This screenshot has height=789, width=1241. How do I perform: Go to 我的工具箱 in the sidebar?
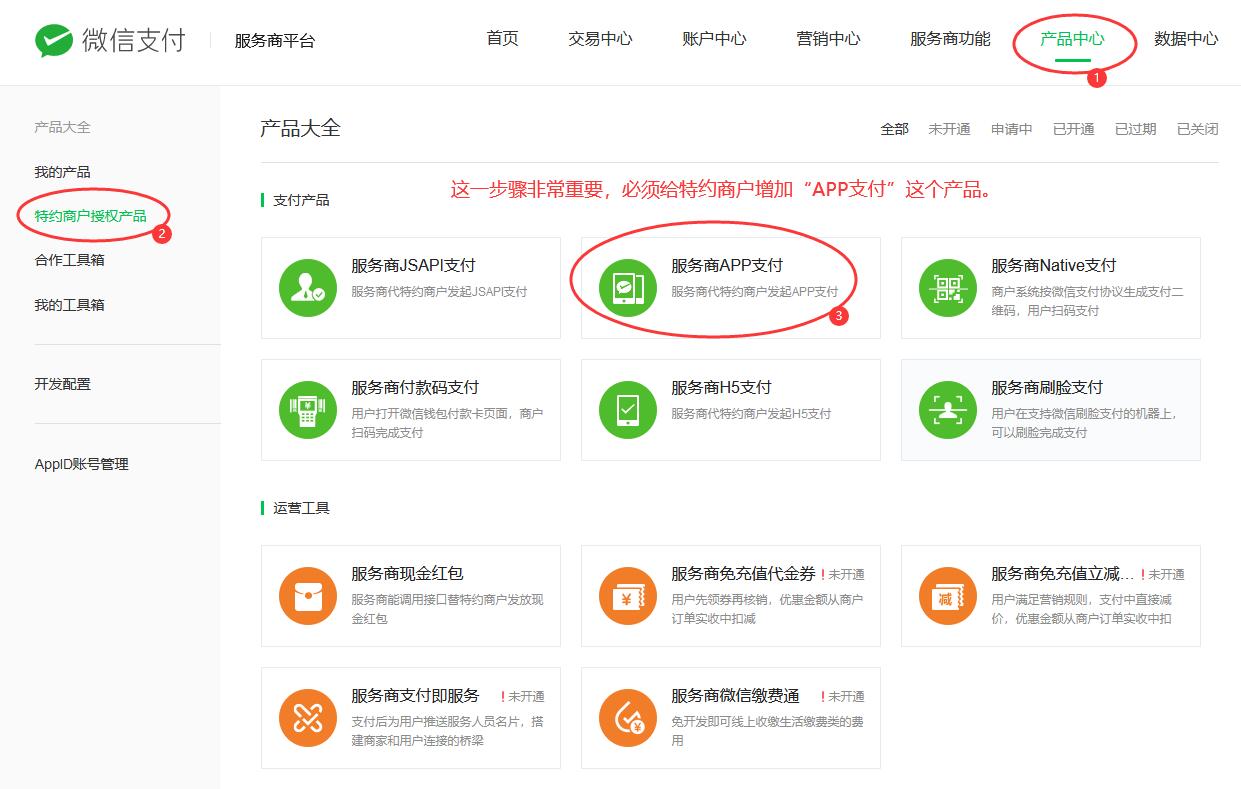(69, 305)
